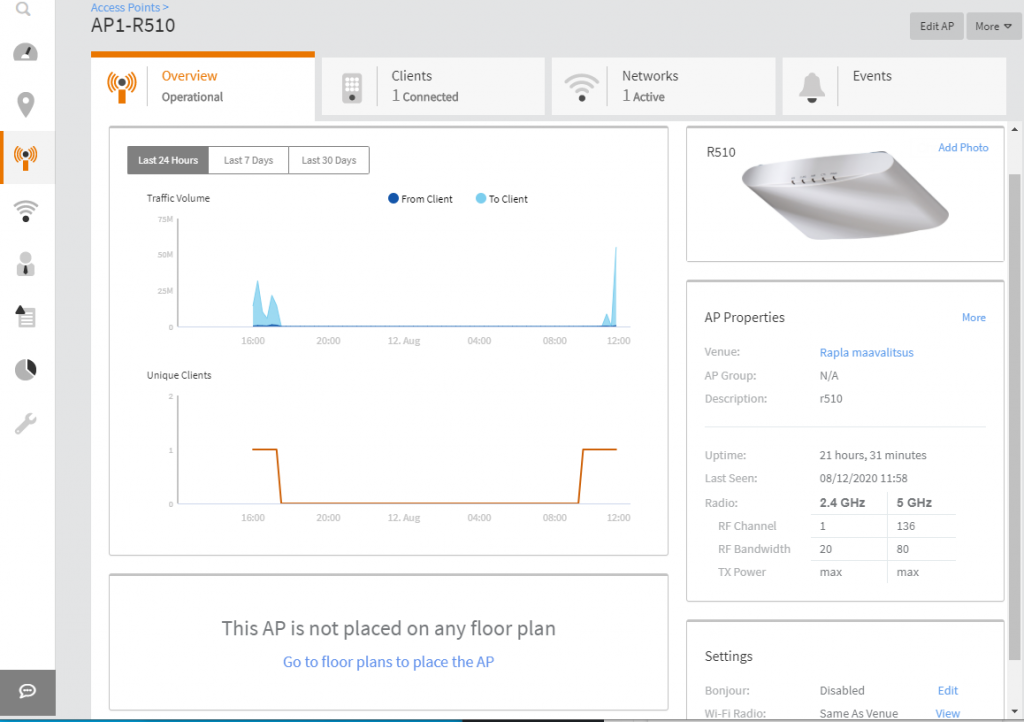Select the Last 24 Hours range

(x=168, y=160)
